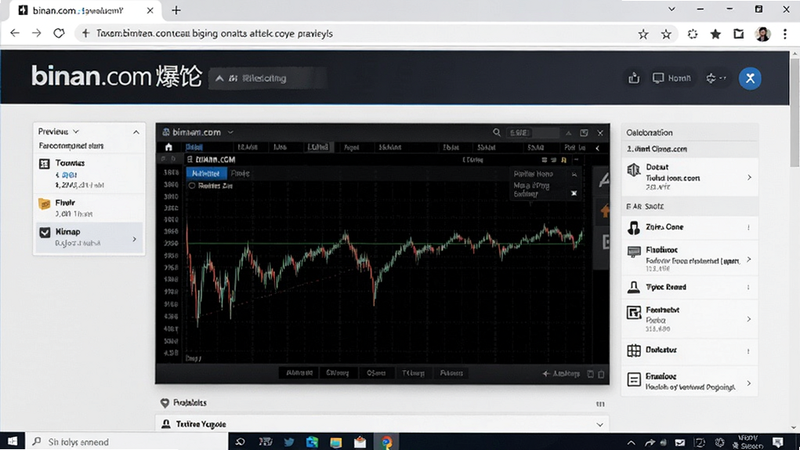Click the filled star bookmark icon in the browser toolbar
800x450 pixels.
[x=715, y=34]
